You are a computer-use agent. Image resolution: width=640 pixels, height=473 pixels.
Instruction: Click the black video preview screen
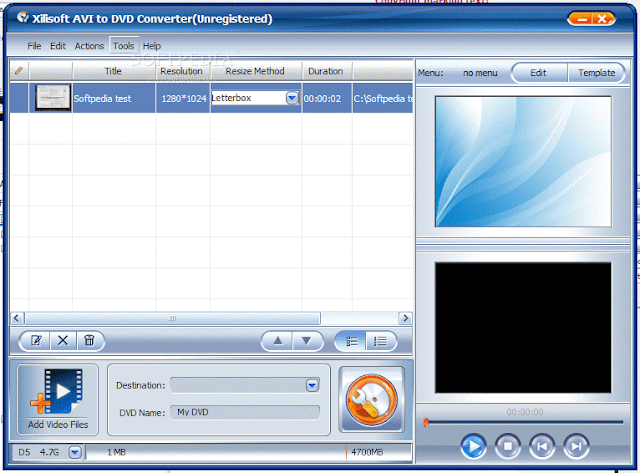point(523,328)
